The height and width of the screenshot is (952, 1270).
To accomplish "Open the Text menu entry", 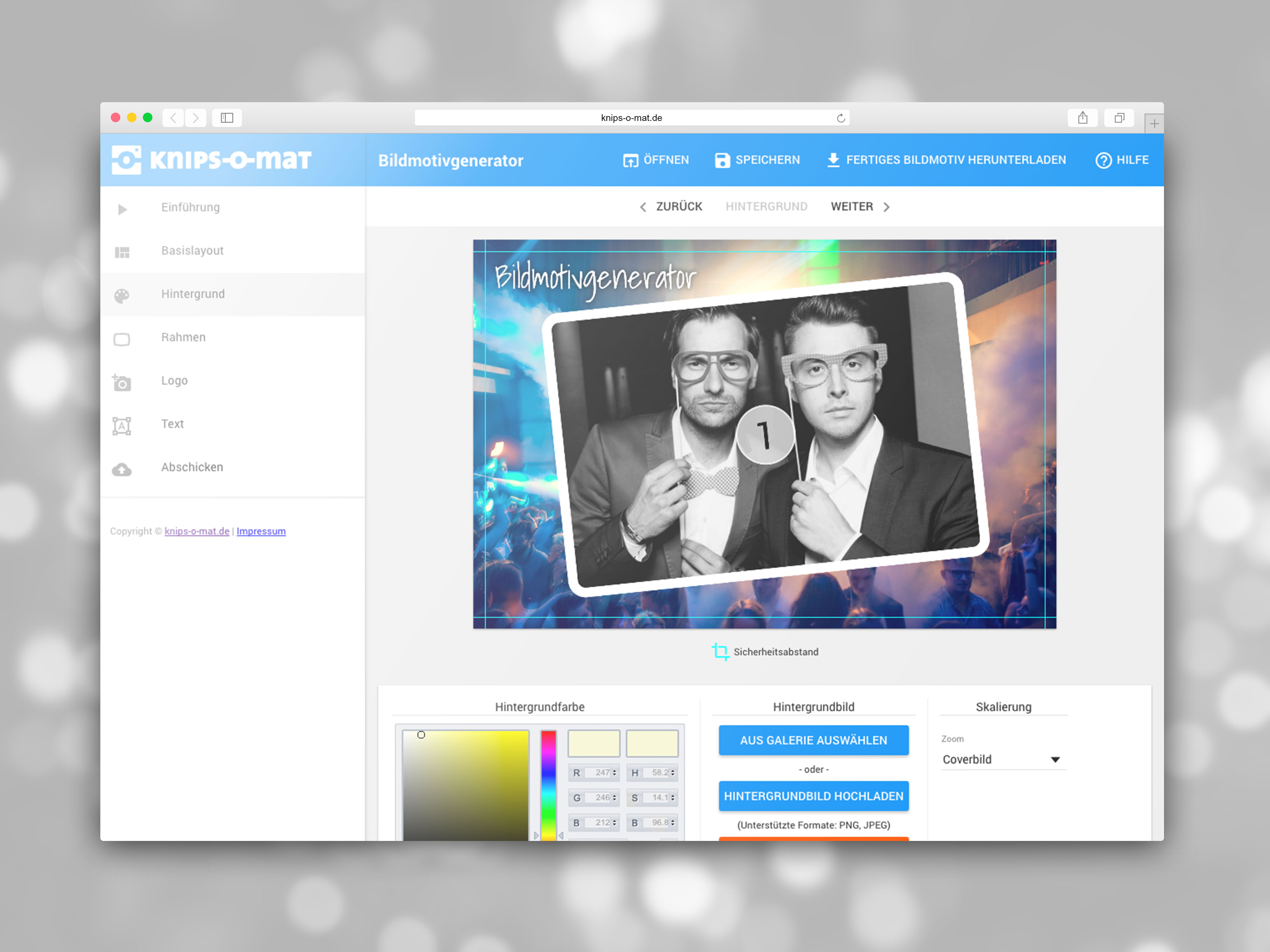I will [232, 424].
